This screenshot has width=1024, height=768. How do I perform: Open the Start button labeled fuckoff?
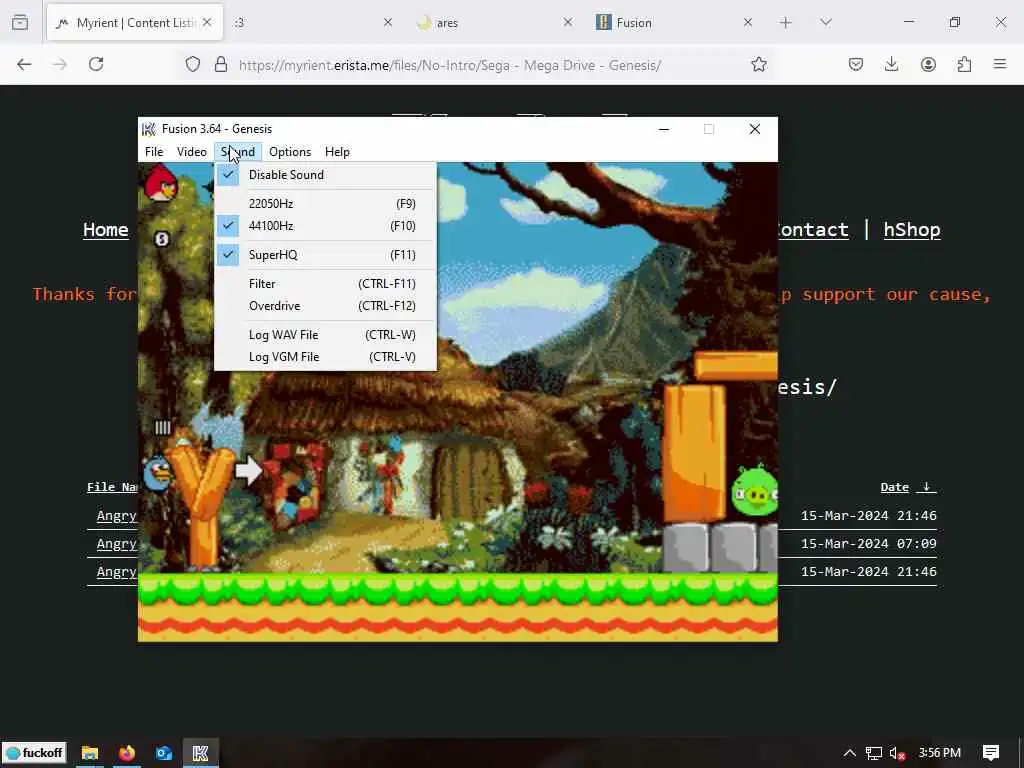tap(35, 753)
